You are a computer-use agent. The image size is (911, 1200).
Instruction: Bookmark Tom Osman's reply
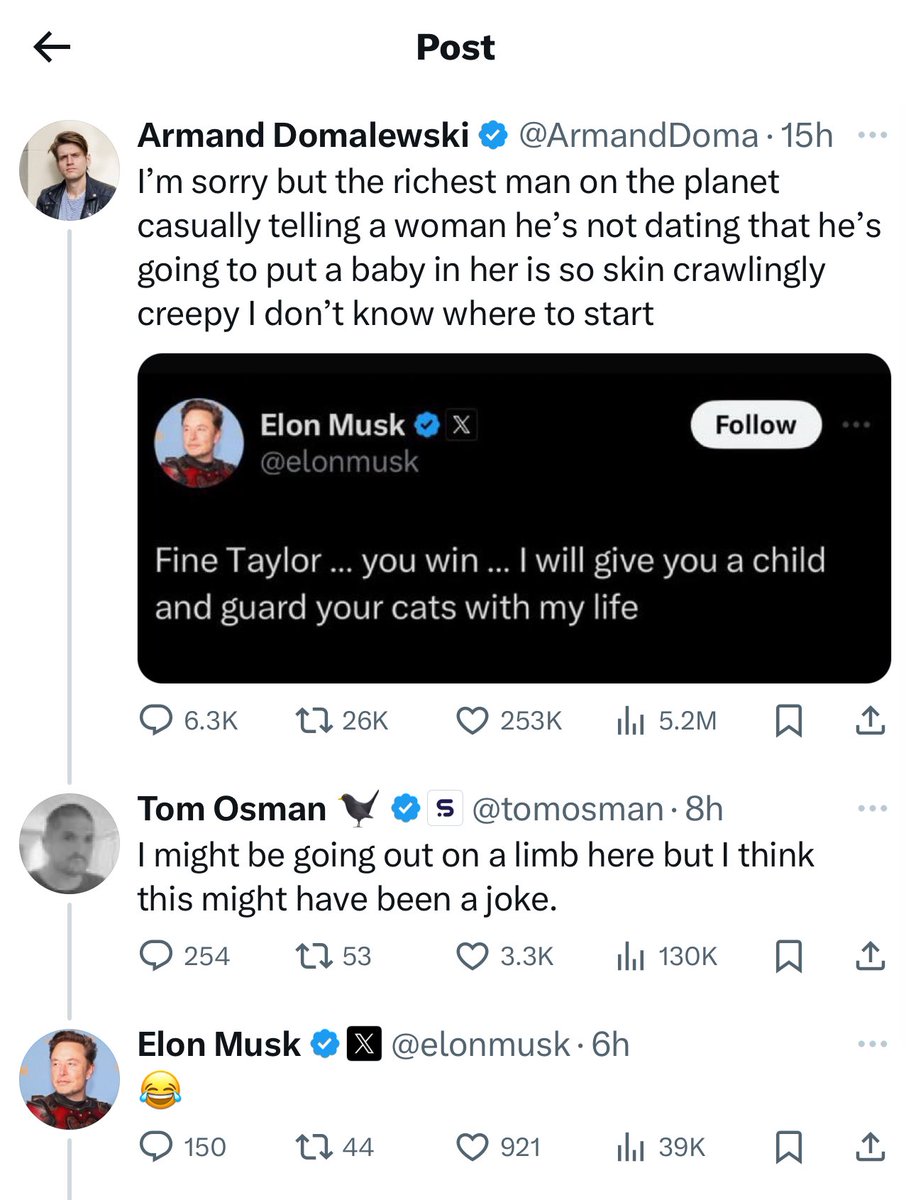790,956
